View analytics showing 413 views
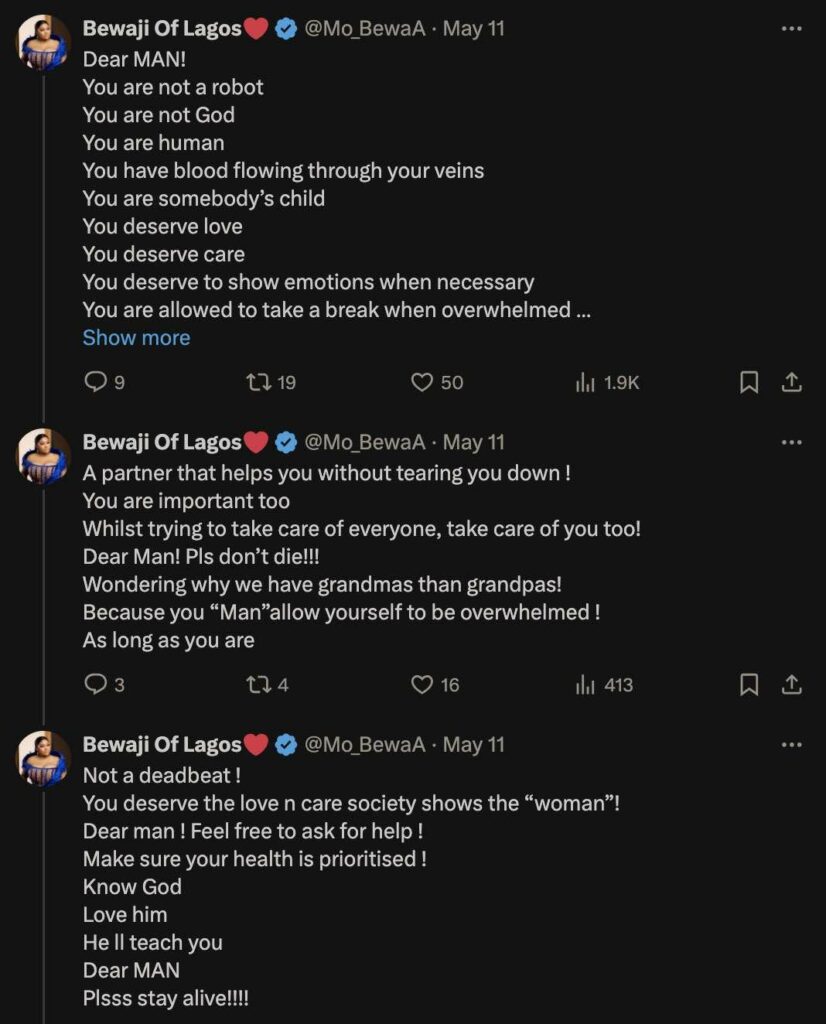Screen dimensions: 826x1024 [586, 685]
